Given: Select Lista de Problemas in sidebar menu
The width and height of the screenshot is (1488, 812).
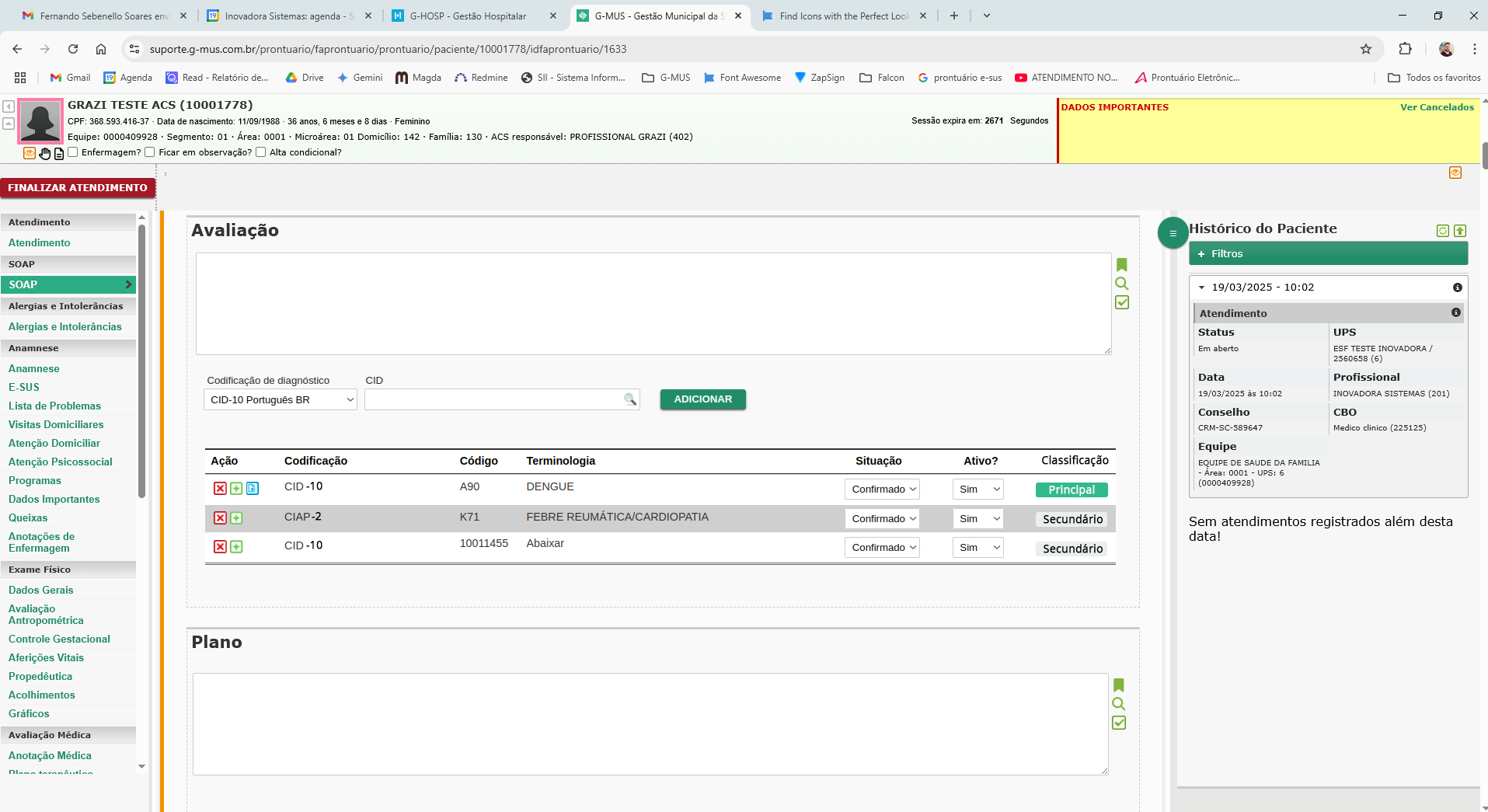Looking at the screenshot, I should (x=54, y=406).
